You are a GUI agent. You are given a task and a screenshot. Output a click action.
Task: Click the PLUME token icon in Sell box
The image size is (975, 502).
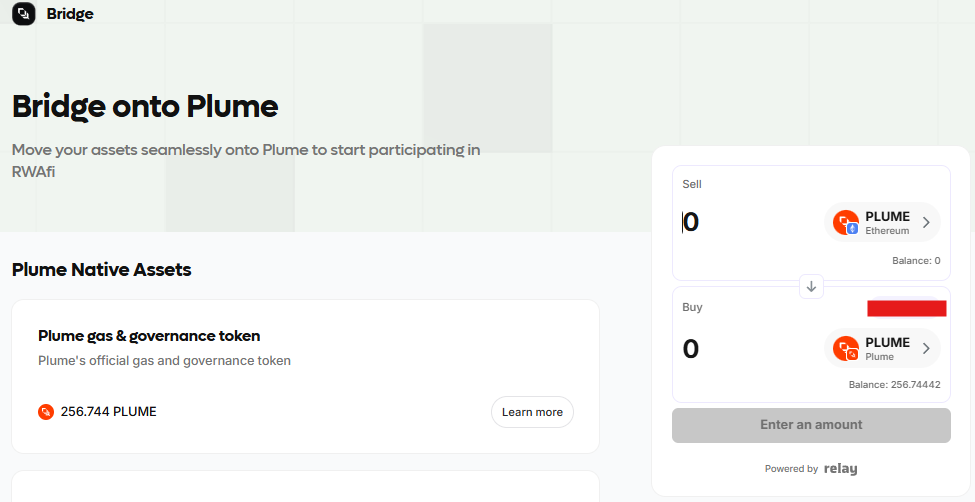[846, 222]
